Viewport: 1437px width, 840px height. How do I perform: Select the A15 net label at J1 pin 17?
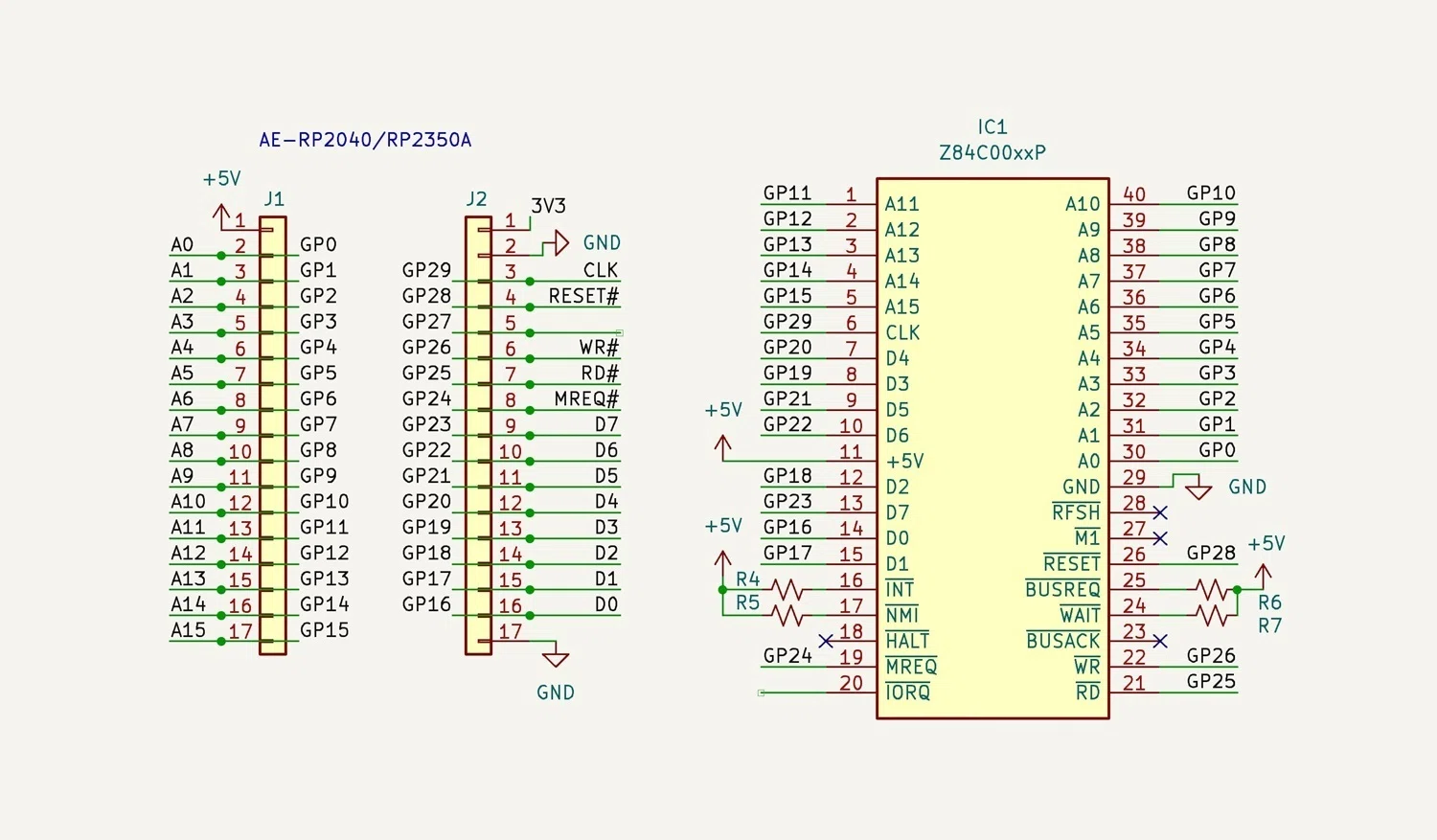[188, 630]
